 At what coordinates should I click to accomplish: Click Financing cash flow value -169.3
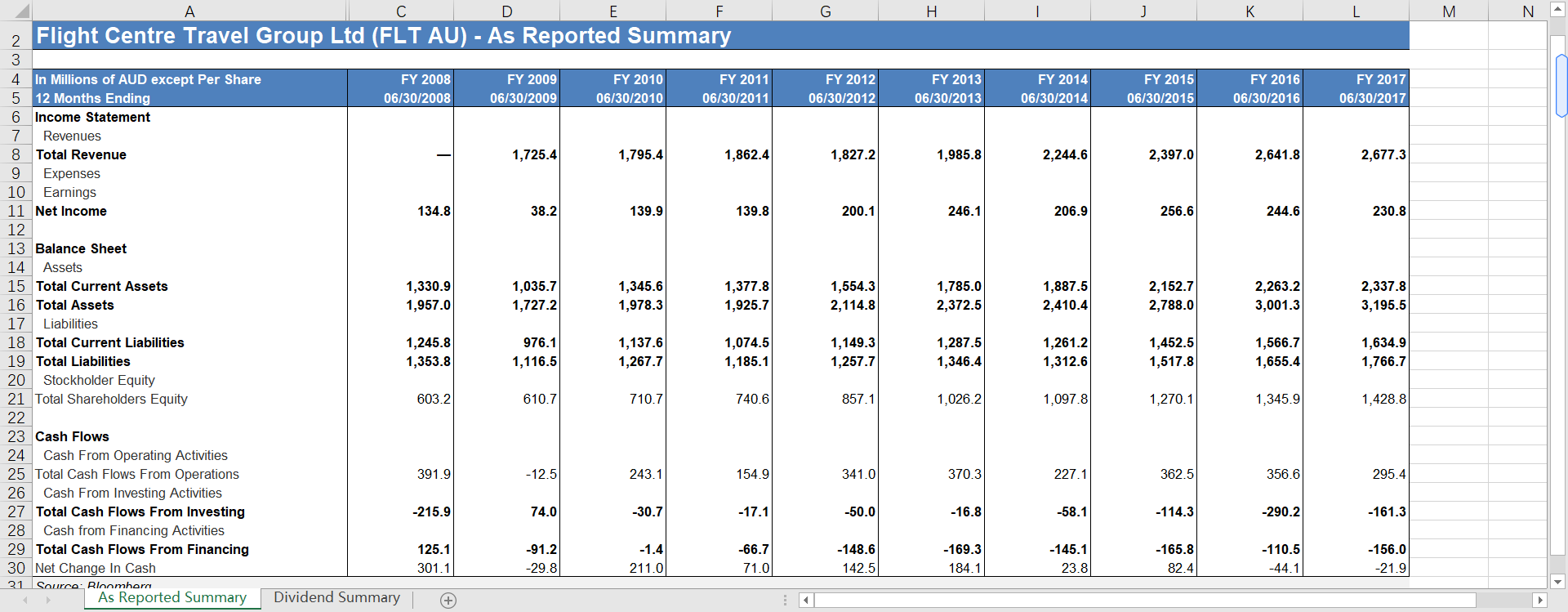pos(932,549)
